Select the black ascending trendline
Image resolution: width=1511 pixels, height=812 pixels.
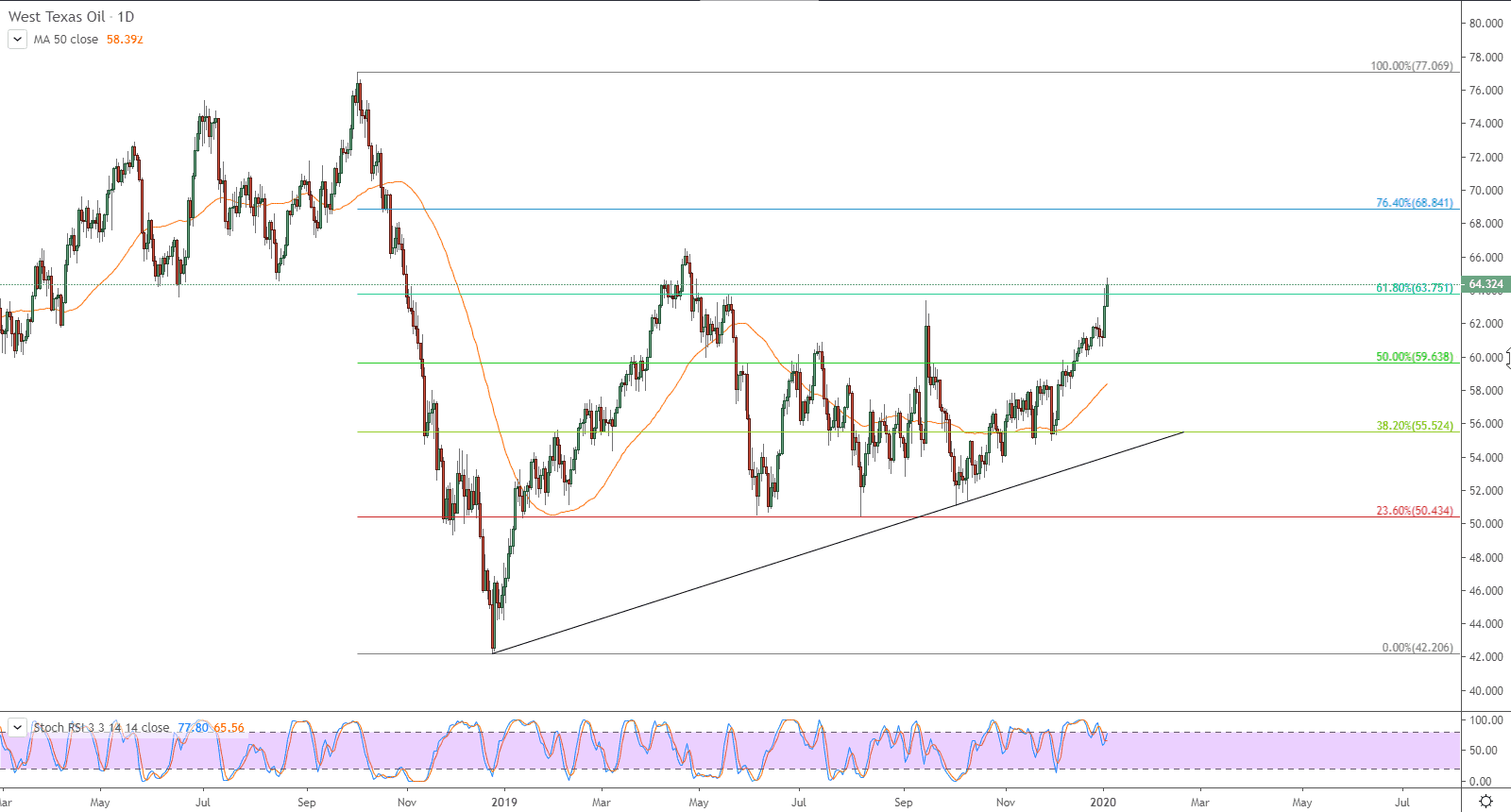(839, 542)
